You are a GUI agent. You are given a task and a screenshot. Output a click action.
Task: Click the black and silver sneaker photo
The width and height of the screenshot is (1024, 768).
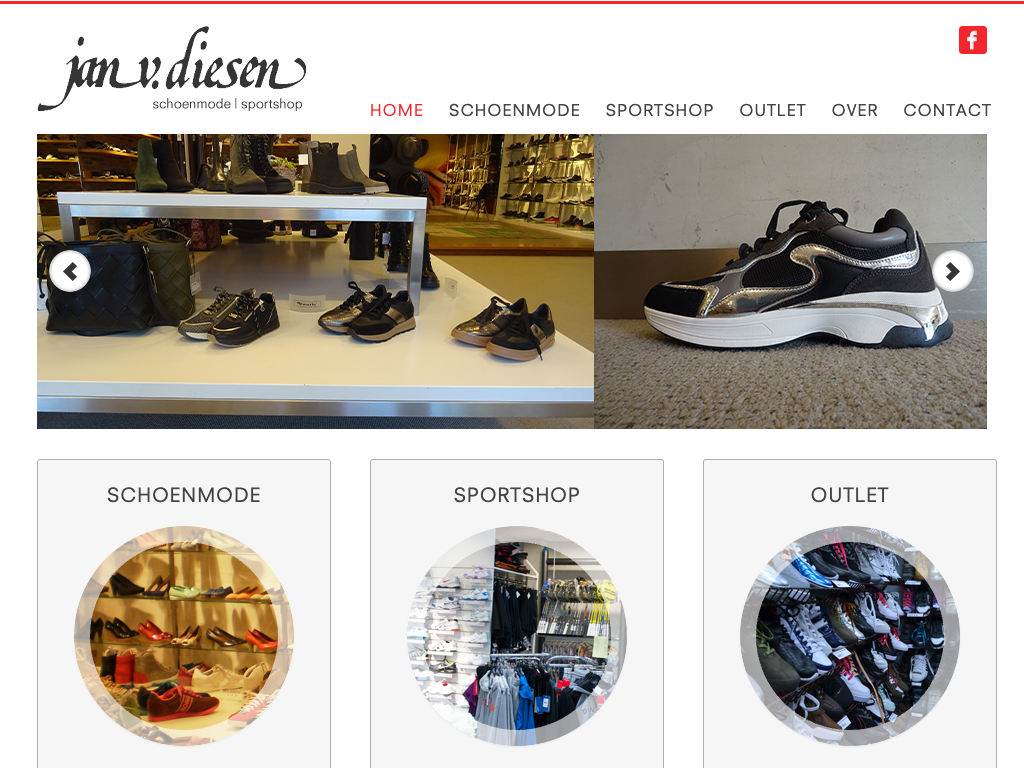tap(790, 281)
